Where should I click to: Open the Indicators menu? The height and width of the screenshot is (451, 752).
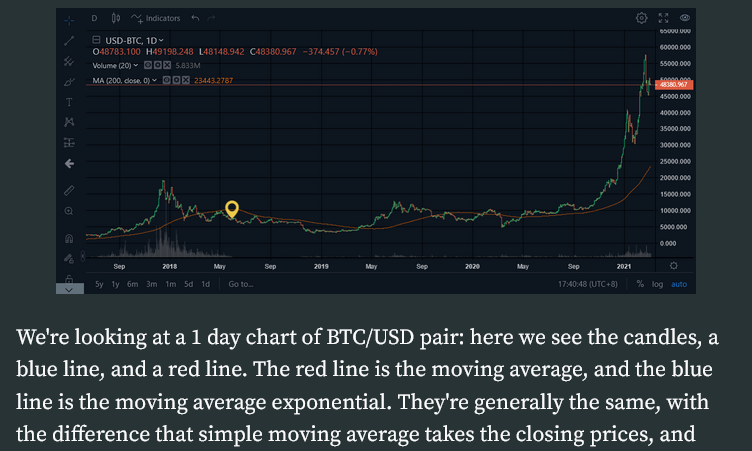coord(156,18)
